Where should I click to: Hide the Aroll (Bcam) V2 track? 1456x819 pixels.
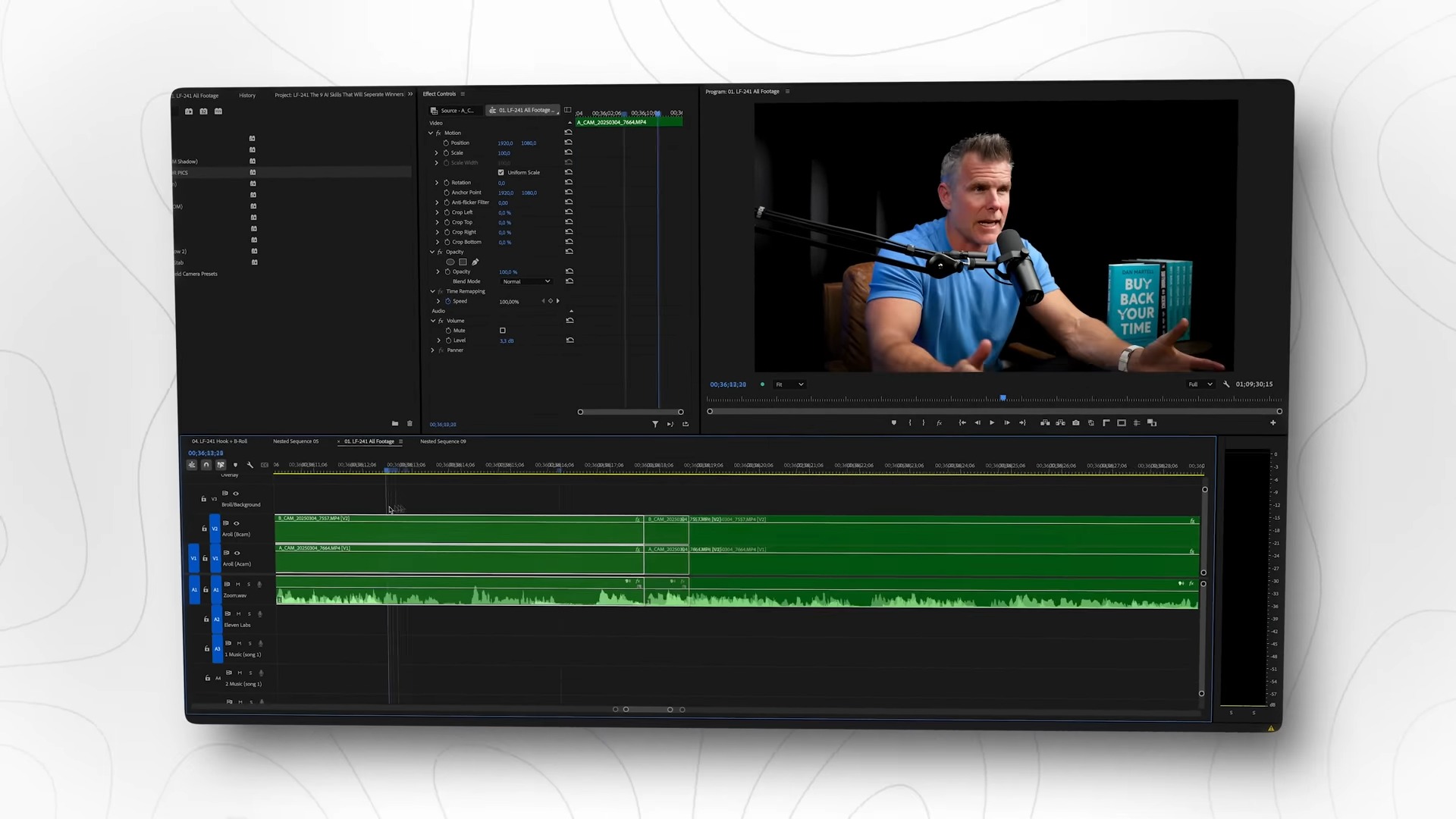tap(237, 523)
